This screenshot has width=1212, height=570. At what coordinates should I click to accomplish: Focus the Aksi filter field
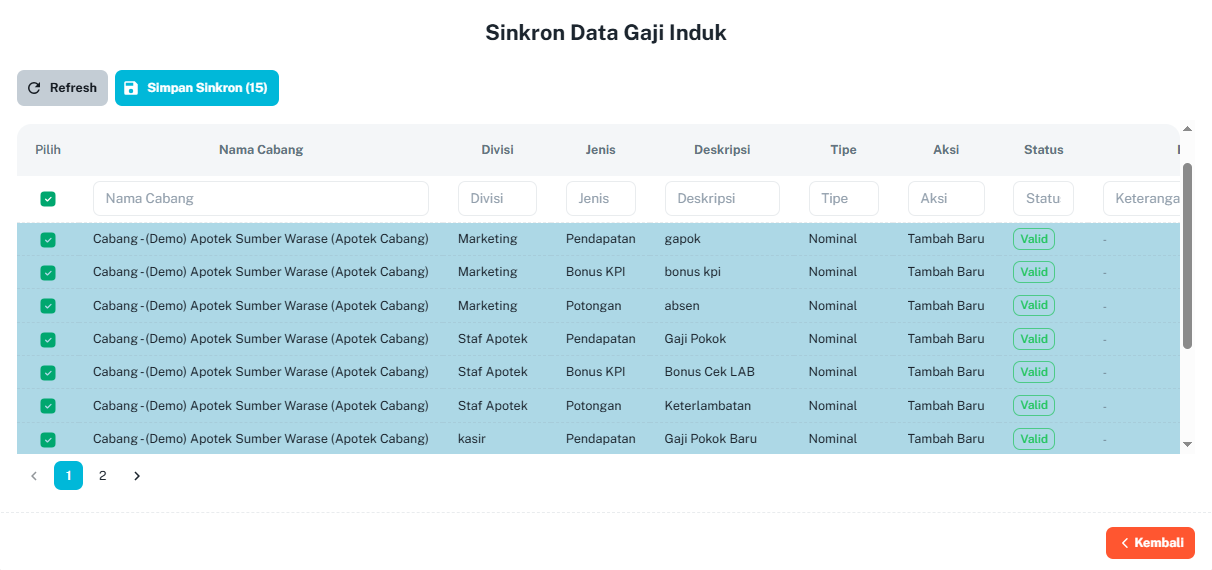coord(946,198)
